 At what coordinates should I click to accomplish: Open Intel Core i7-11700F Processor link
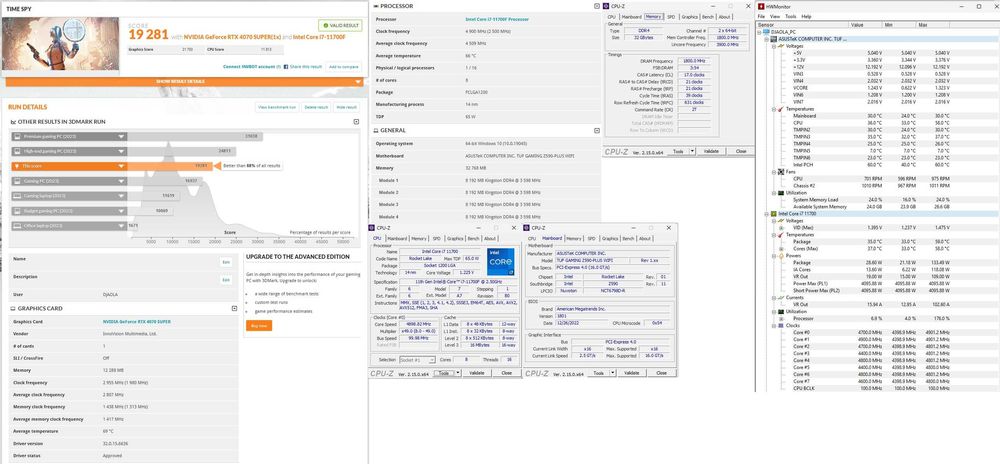[x=497, y=19]
